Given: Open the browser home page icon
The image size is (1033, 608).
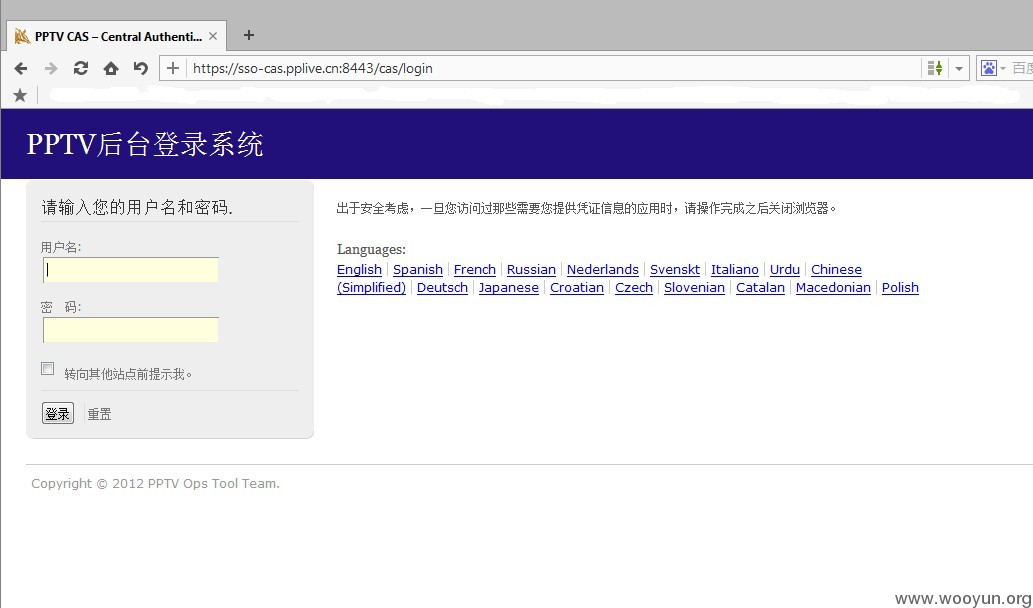Looking at the screenshot, I should pyautogui.click(x=111, y=69).
